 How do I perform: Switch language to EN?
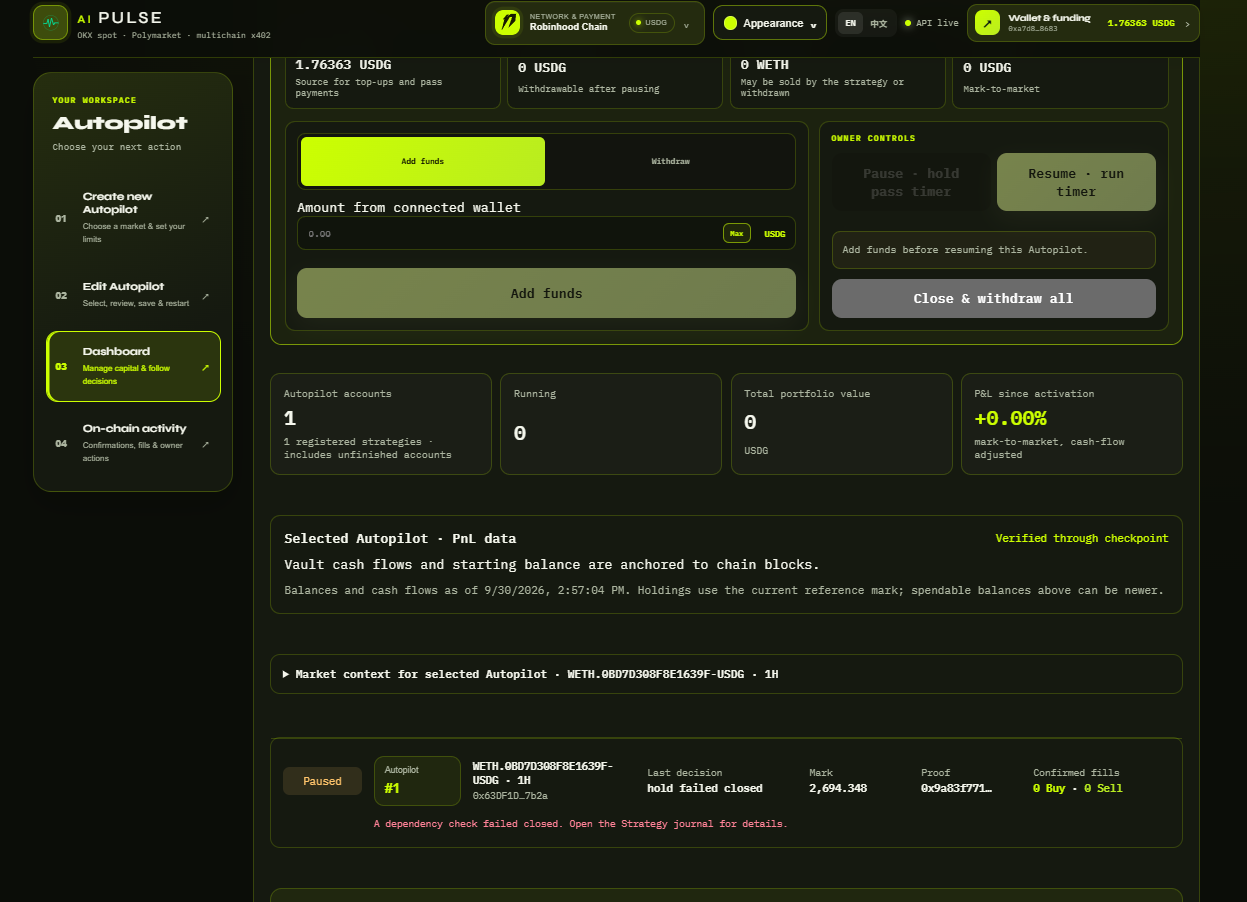[850, 23]
